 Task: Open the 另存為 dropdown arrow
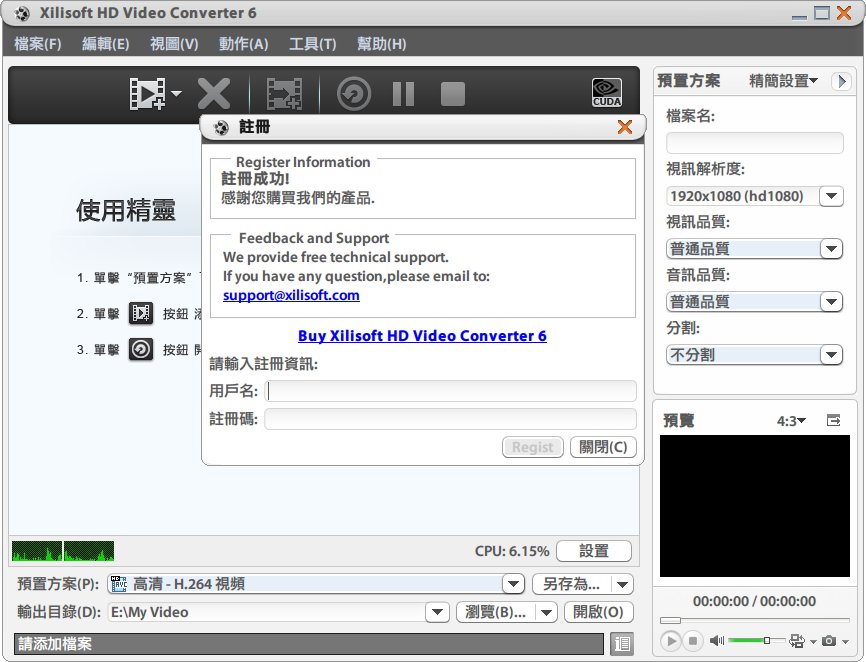[x=622, y=584]
